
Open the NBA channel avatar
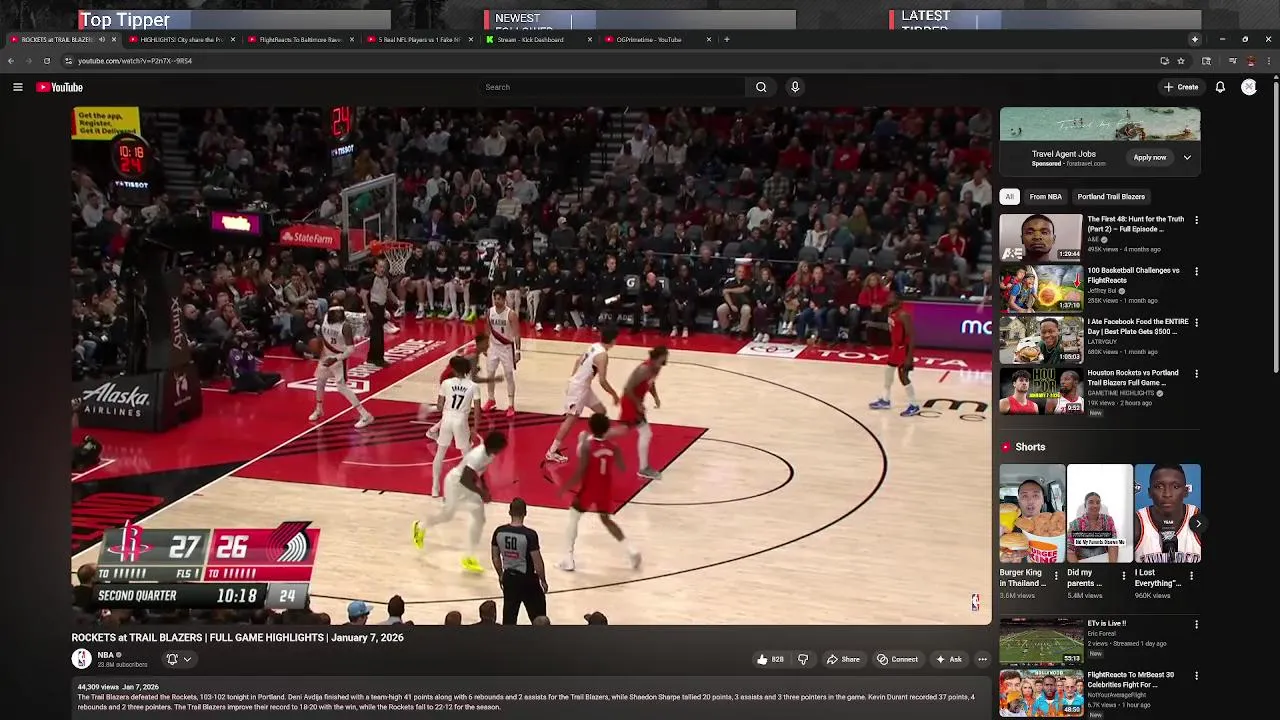(x=81, y=658)
